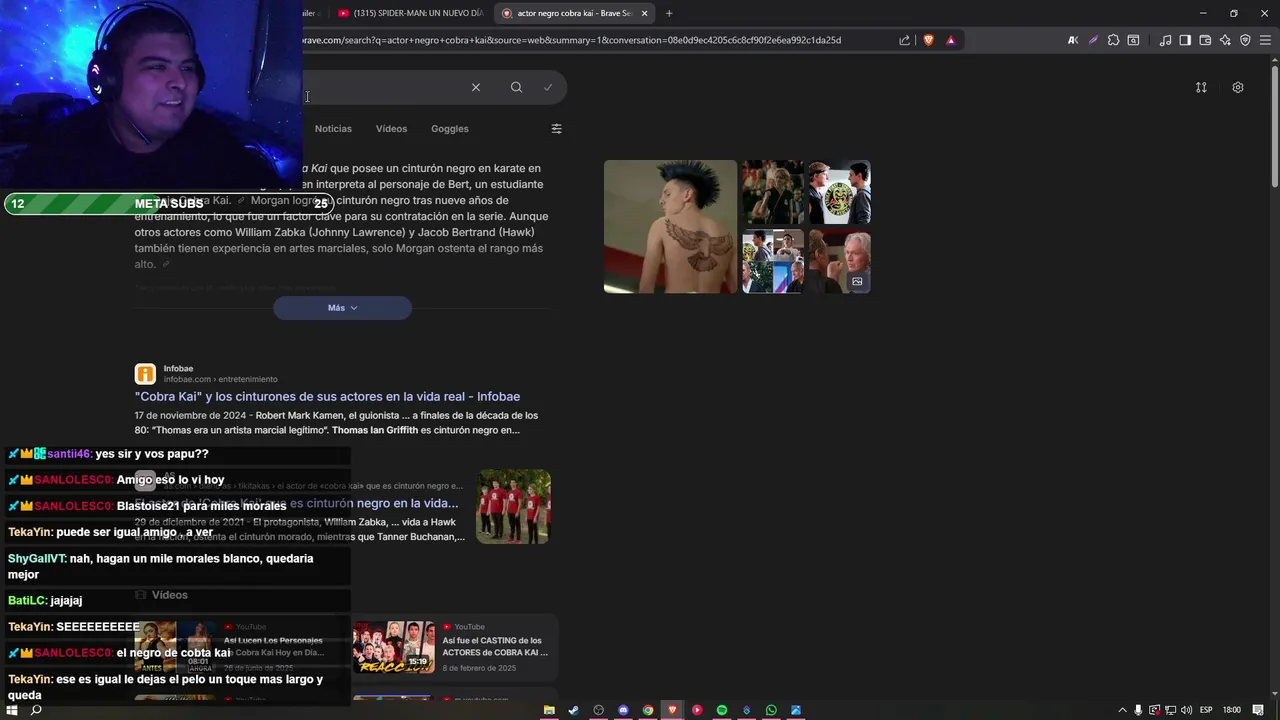This screenshot has width=1280, height=720.
Task: Open Spotify from the taskbar
Action: 722,710
